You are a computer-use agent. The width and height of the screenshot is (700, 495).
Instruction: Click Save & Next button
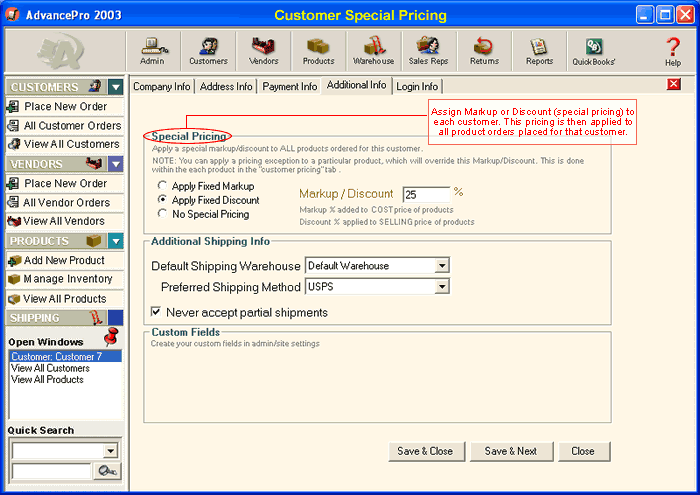coord(511,451)
